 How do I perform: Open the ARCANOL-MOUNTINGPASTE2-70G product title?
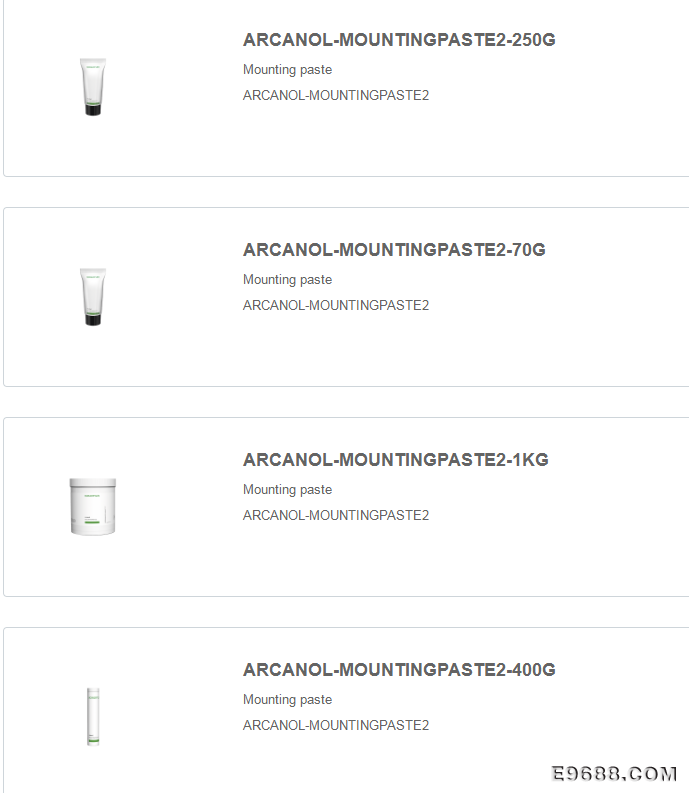tap(394, 249)
